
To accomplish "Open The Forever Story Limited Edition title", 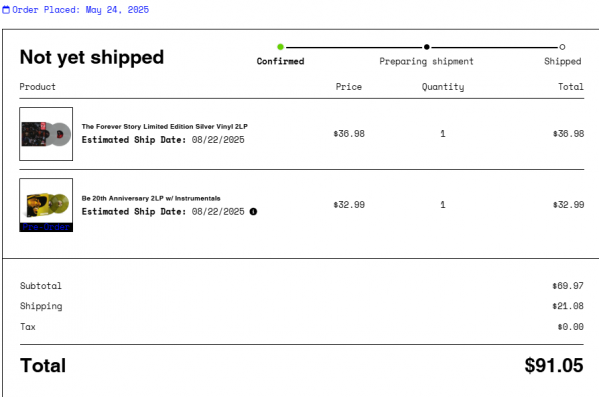I will click(x=165, y=126).
